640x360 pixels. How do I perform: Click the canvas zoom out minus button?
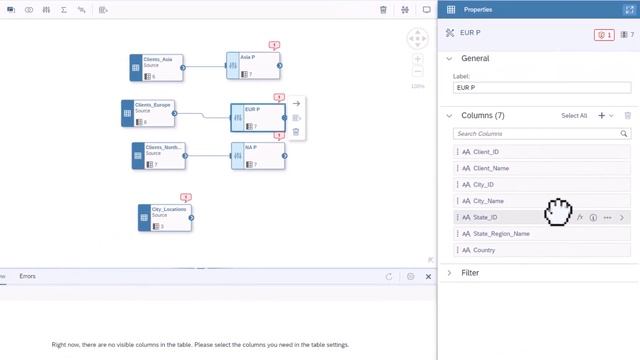pos(418,72)
